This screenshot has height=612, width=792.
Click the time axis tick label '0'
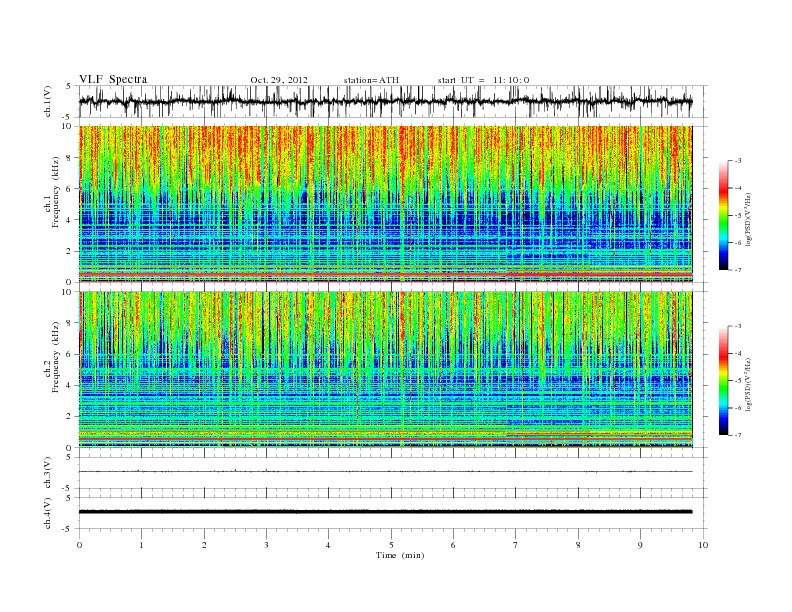[79, 545]
